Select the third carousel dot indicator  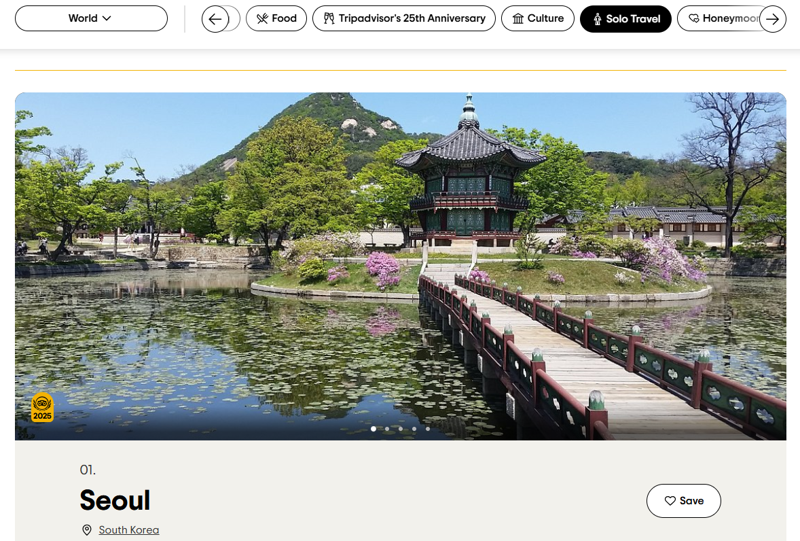pyautogui.click(x=401, y=429)
